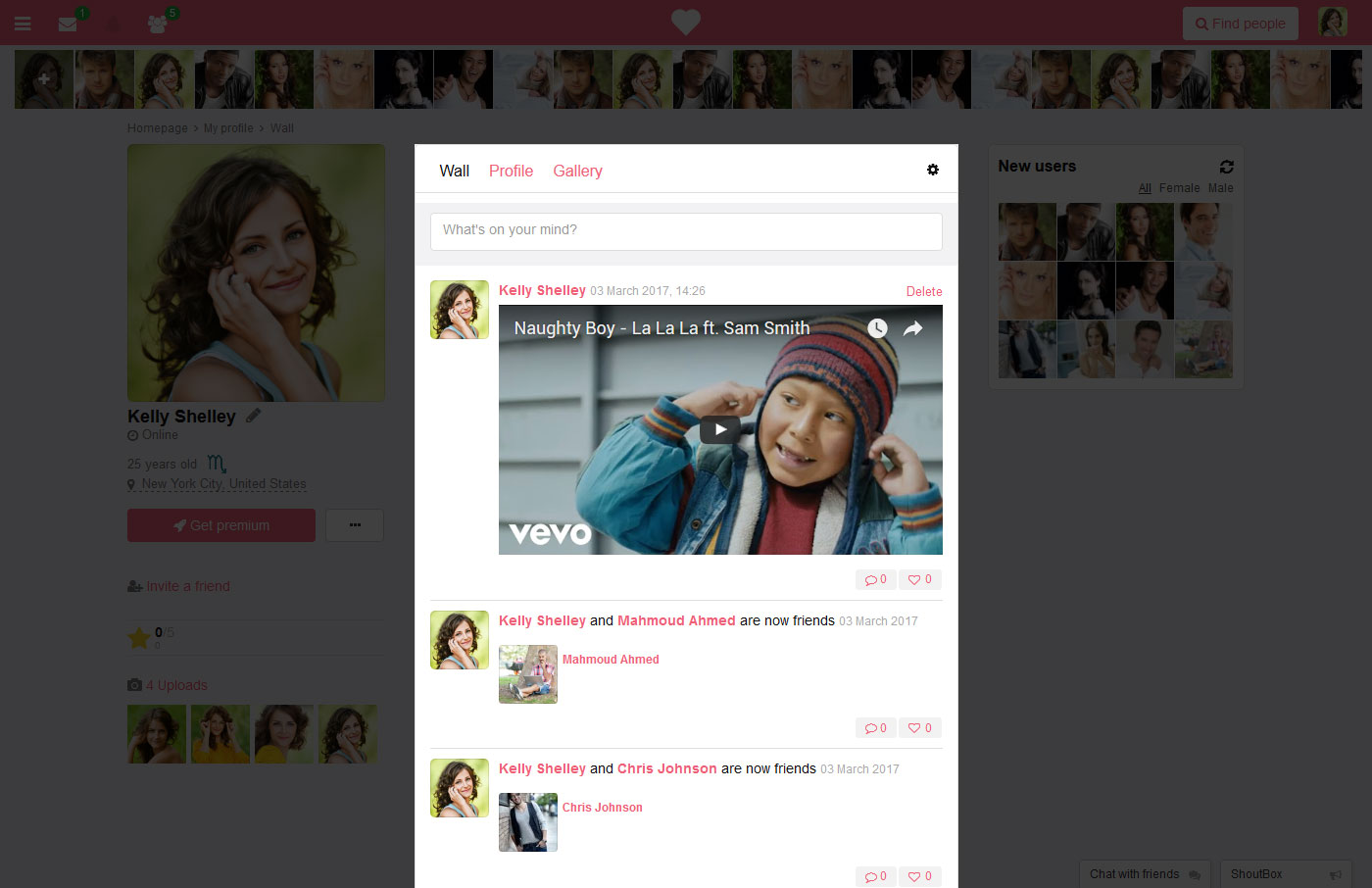The height and width of the screenshot is (888, 1372).
Task: Open the faint bell notifications icon
Action: tap(112, 24)
